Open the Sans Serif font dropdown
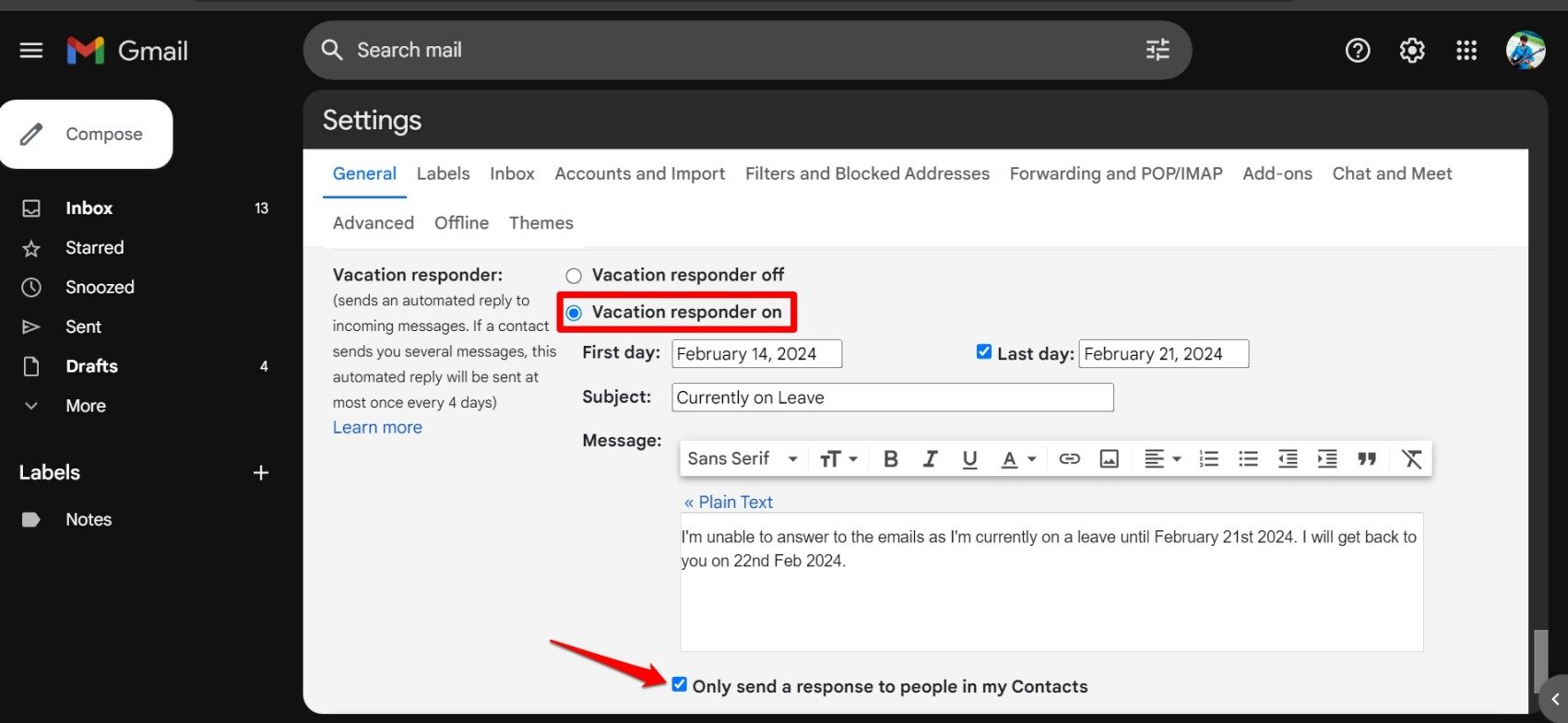The image size is (1568, 723). pyautogui.click(x=742, y=459)
